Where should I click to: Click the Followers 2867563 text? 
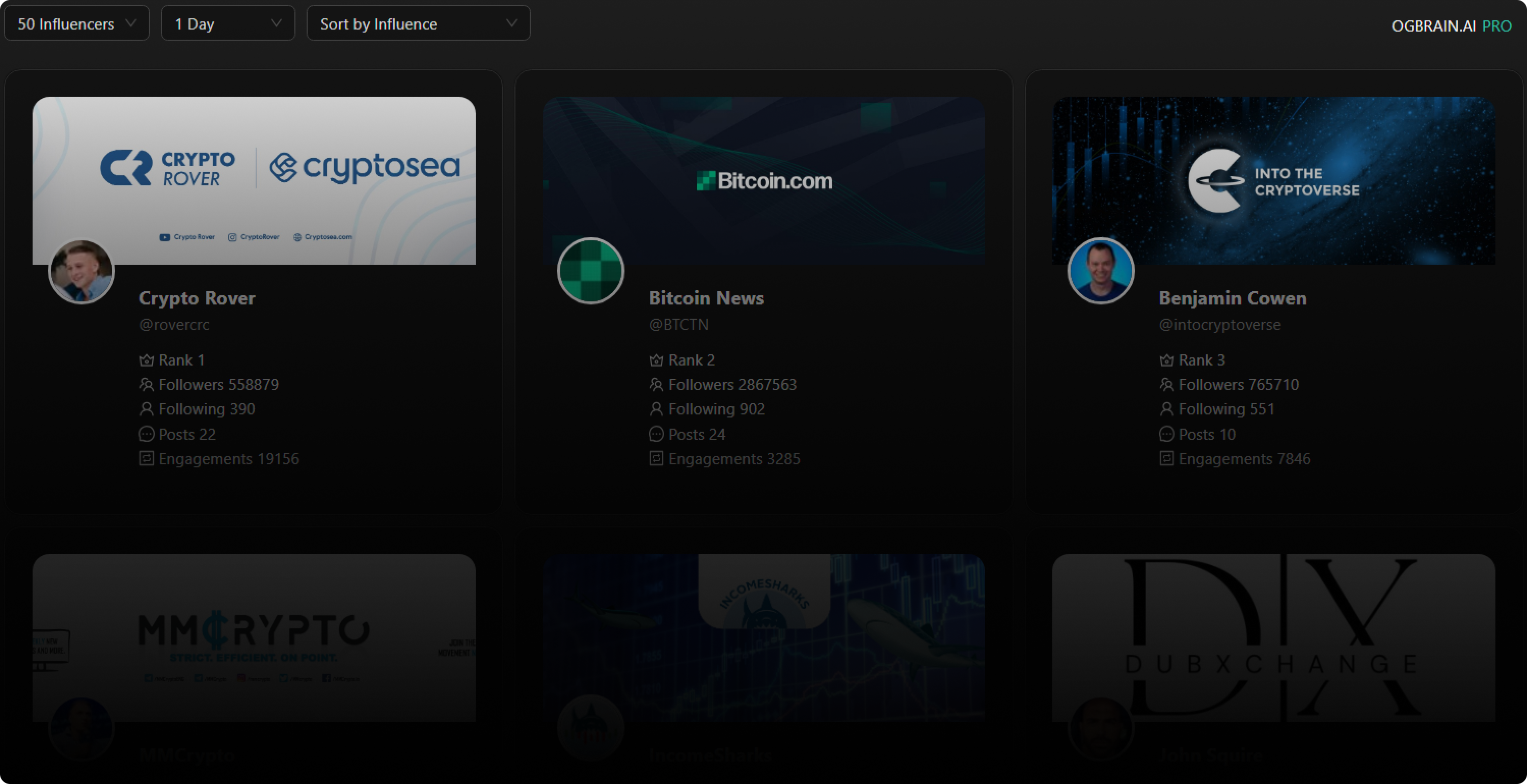[732, 384]
